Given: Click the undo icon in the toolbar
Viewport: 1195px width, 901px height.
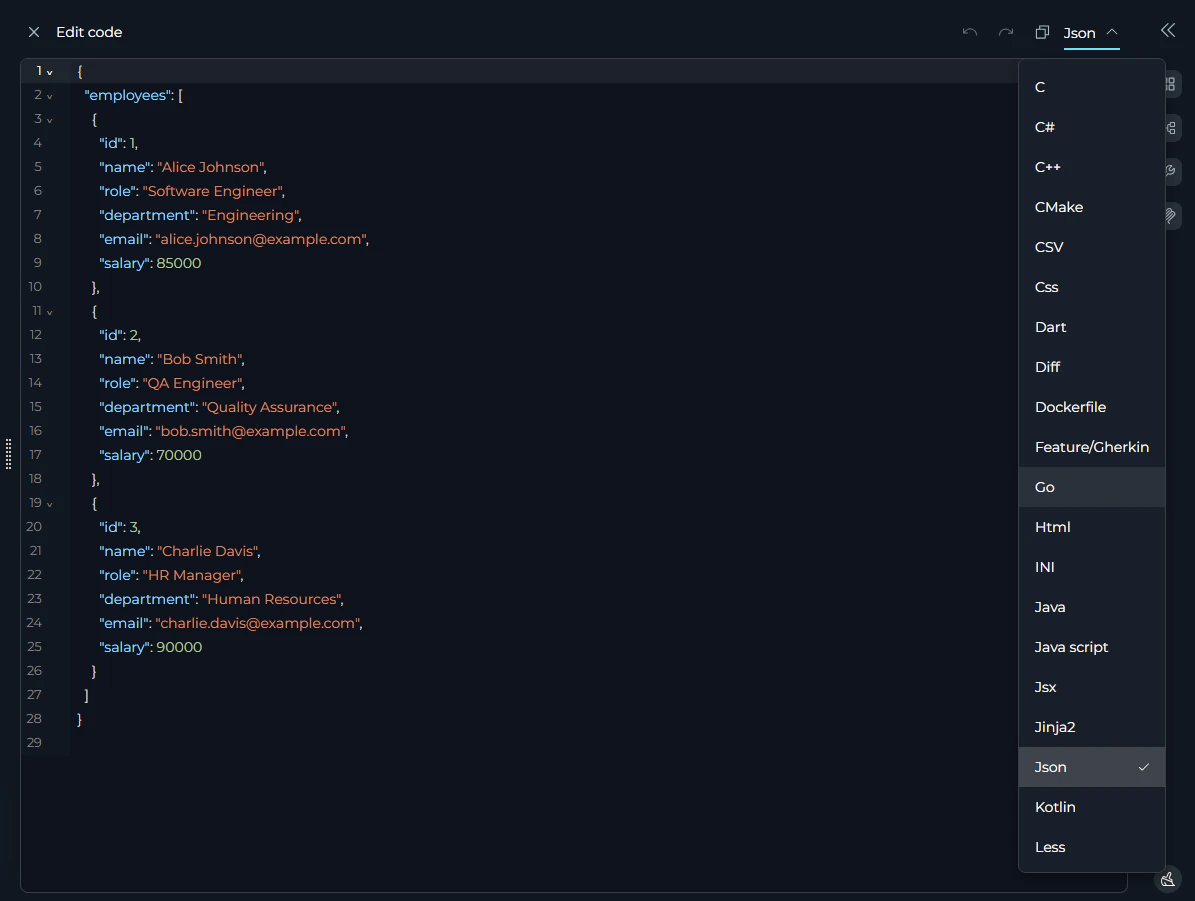Looking at the screenshot, I should point(969,32).
